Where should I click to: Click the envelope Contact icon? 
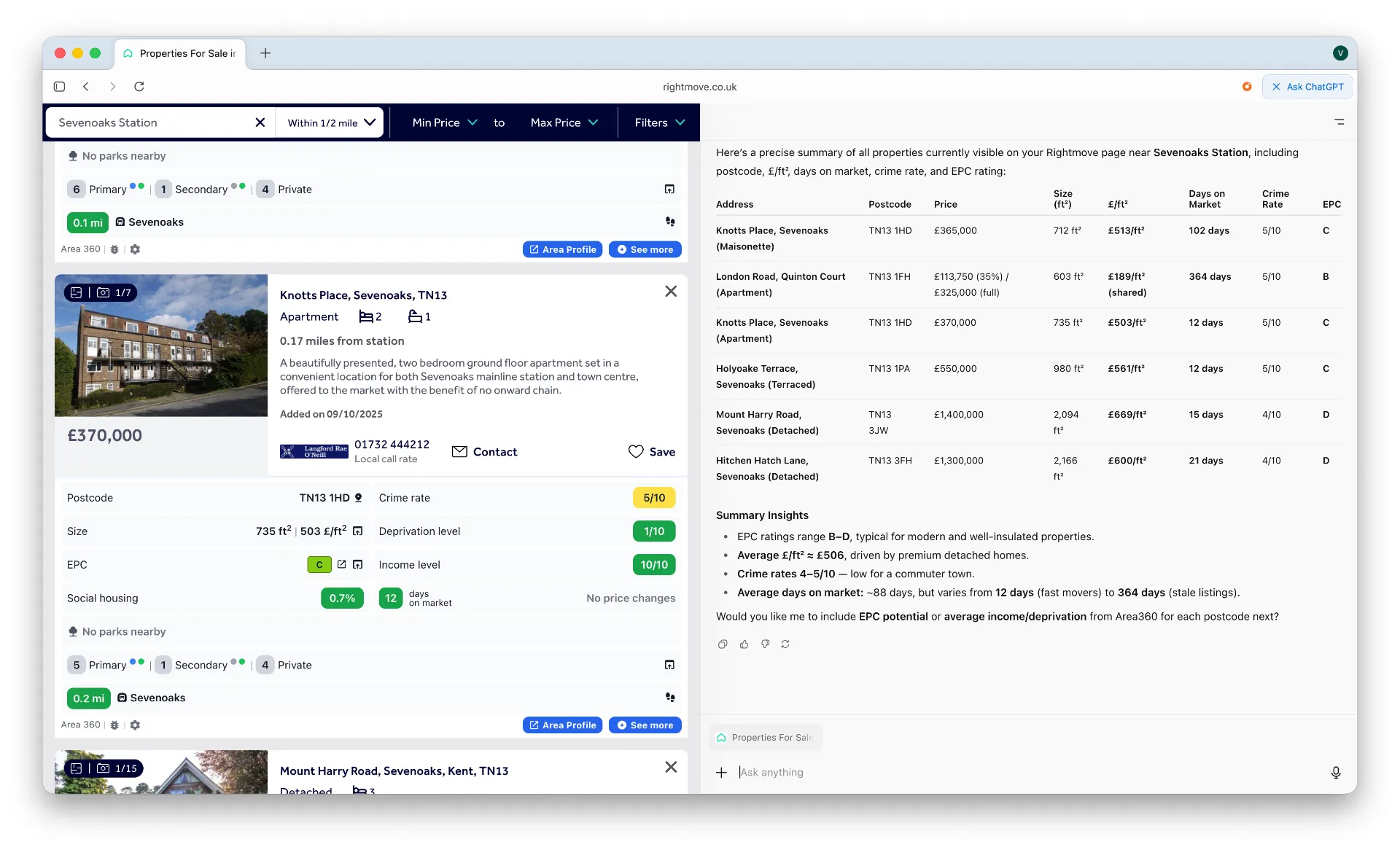(460, 452)
